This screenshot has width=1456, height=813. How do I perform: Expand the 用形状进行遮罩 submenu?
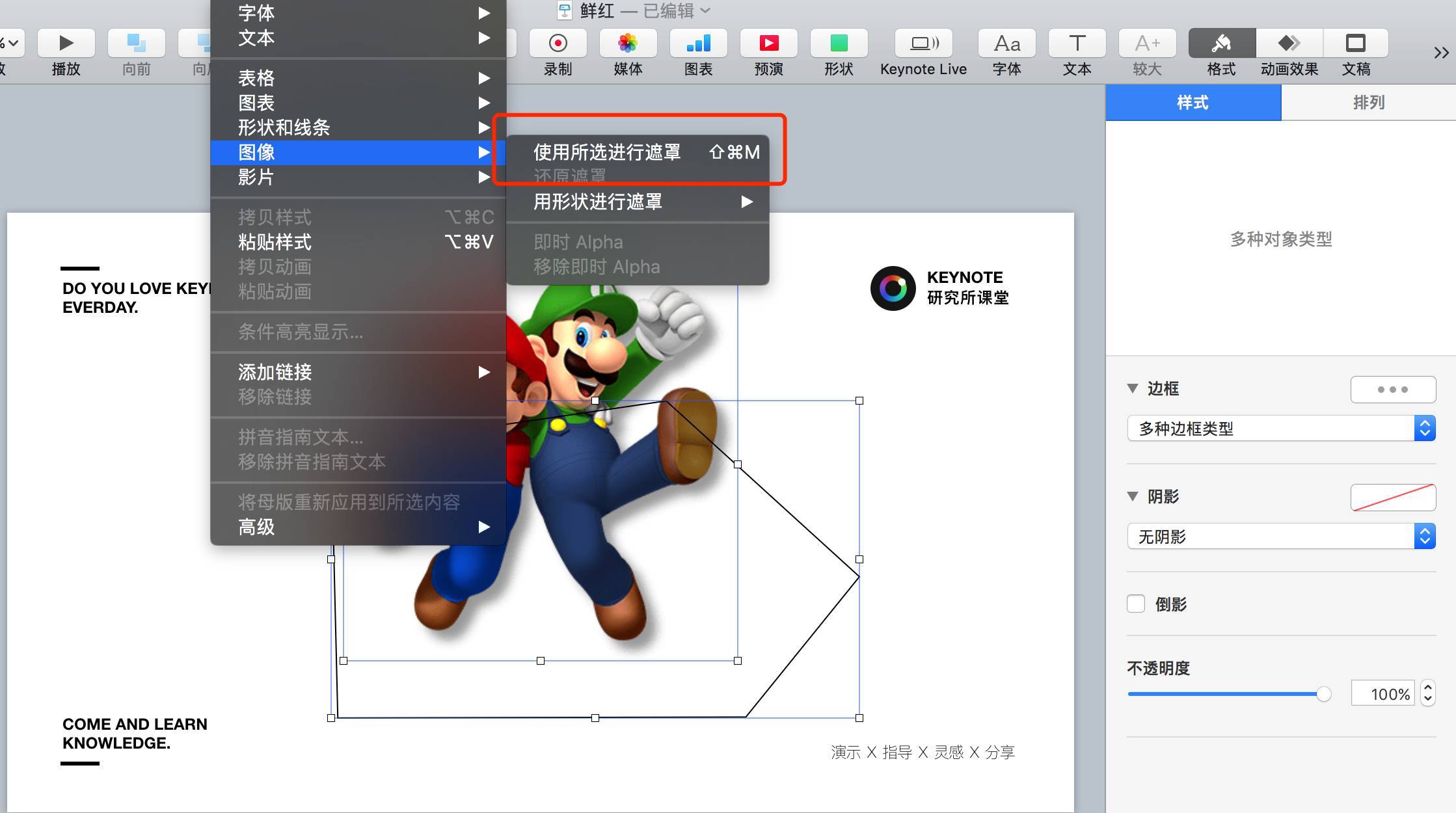point(638,202)
